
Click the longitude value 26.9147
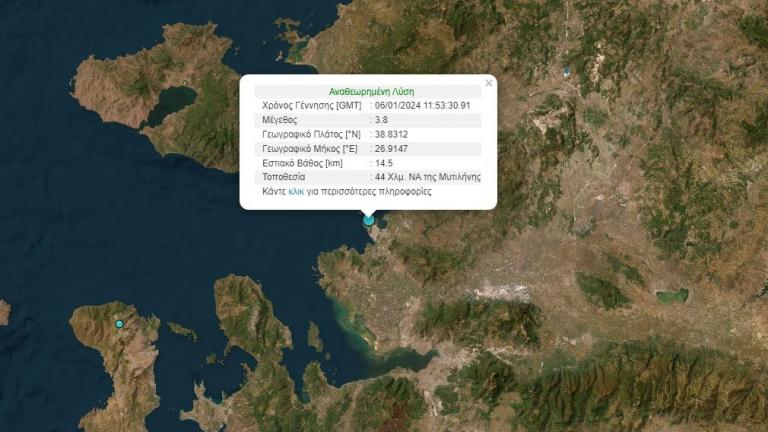pos(391,148)
